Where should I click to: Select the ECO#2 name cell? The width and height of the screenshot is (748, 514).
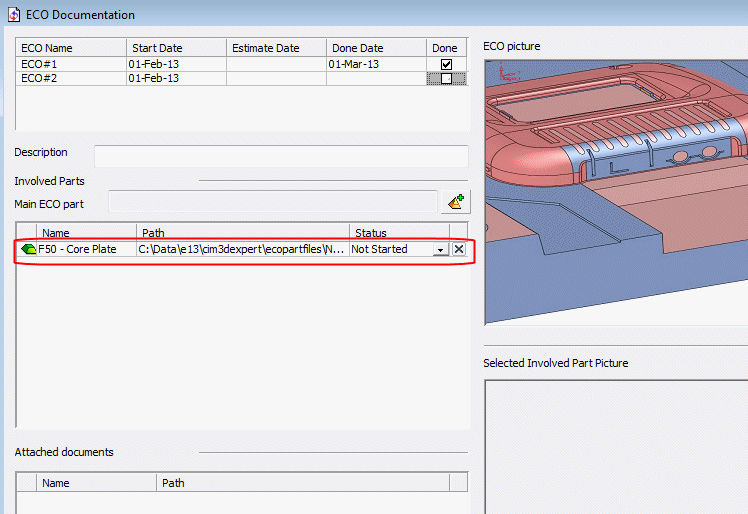click(72, 78)
